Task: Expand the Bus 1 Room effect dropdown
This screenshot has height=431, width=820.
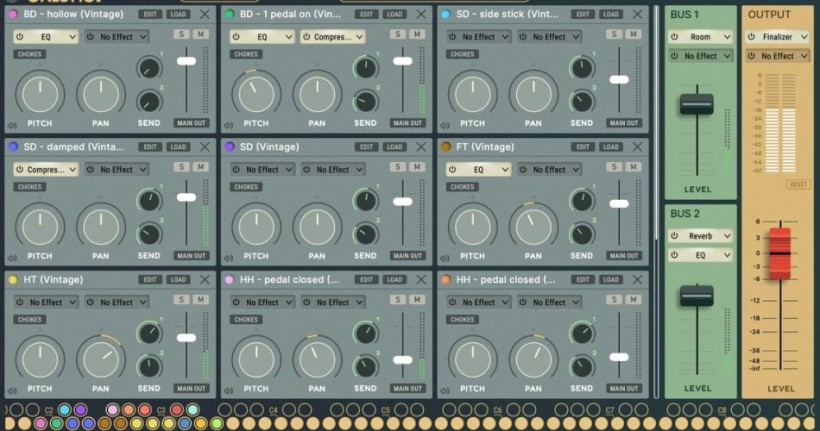Action: (x=706, y=37)
